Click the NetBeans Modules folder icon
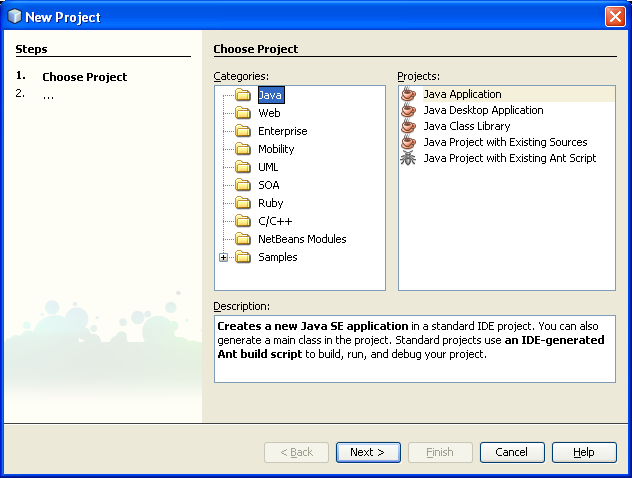Image resolution: width=632 pixels, height=478 pixels. coord(243,239)
